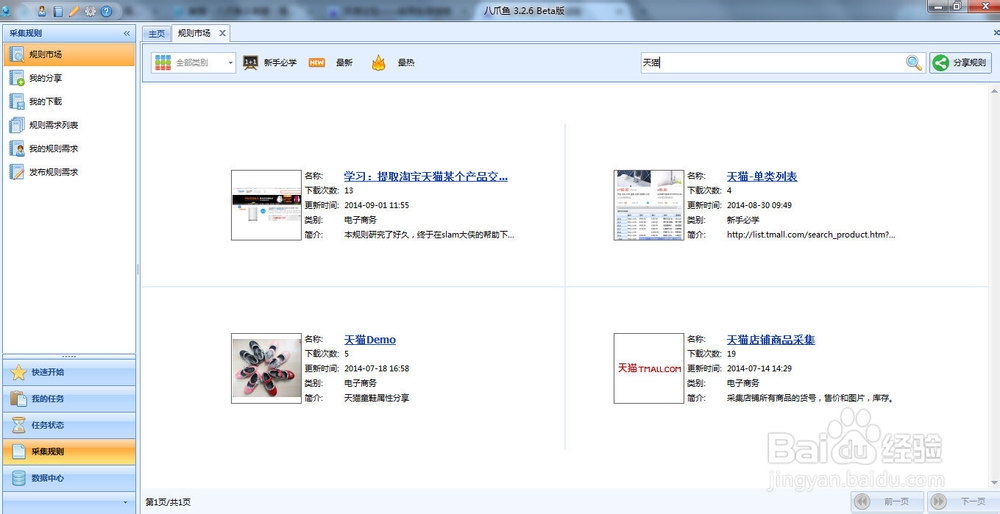Select 规则市场 in the sidebar
The height and width of the screenshot is (514, 1000).
69,55
